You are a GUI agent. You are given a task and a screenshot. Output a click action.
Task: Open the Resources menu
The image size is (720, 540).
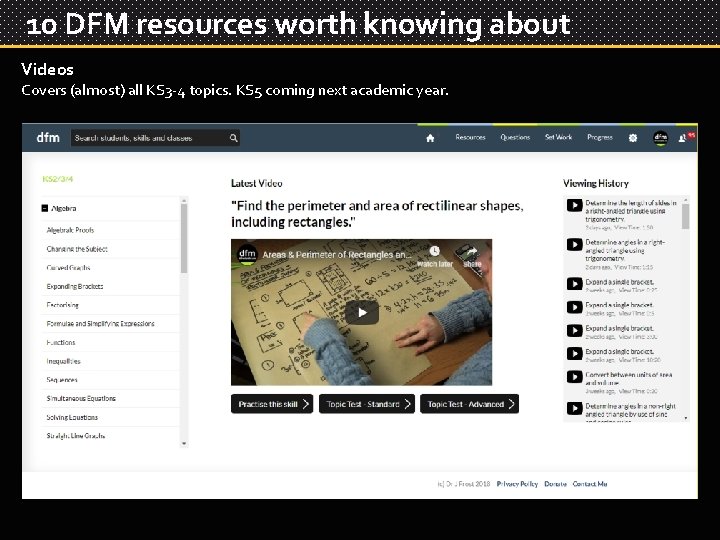click(x=470, y=137)
